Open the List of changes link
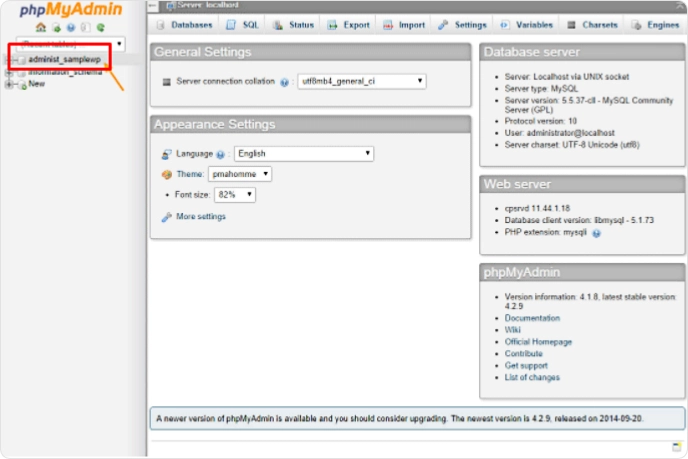The image size is (688, 459). pyautogui.click(x=532, y=377)
